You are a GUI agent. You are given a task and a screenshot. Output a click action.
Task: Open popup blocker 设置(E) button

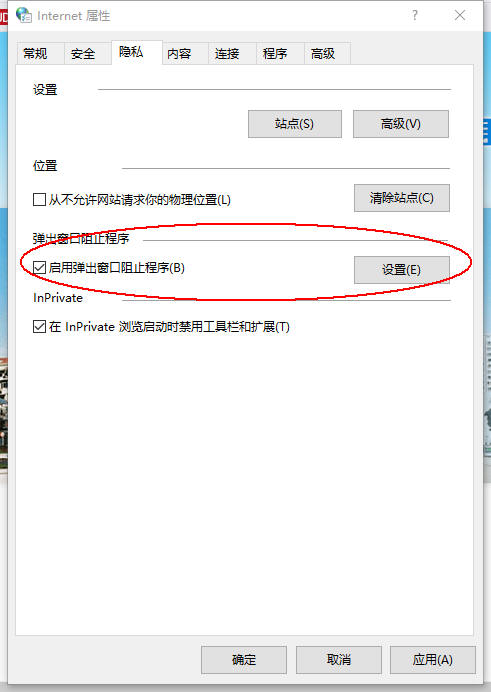(402, 270)
